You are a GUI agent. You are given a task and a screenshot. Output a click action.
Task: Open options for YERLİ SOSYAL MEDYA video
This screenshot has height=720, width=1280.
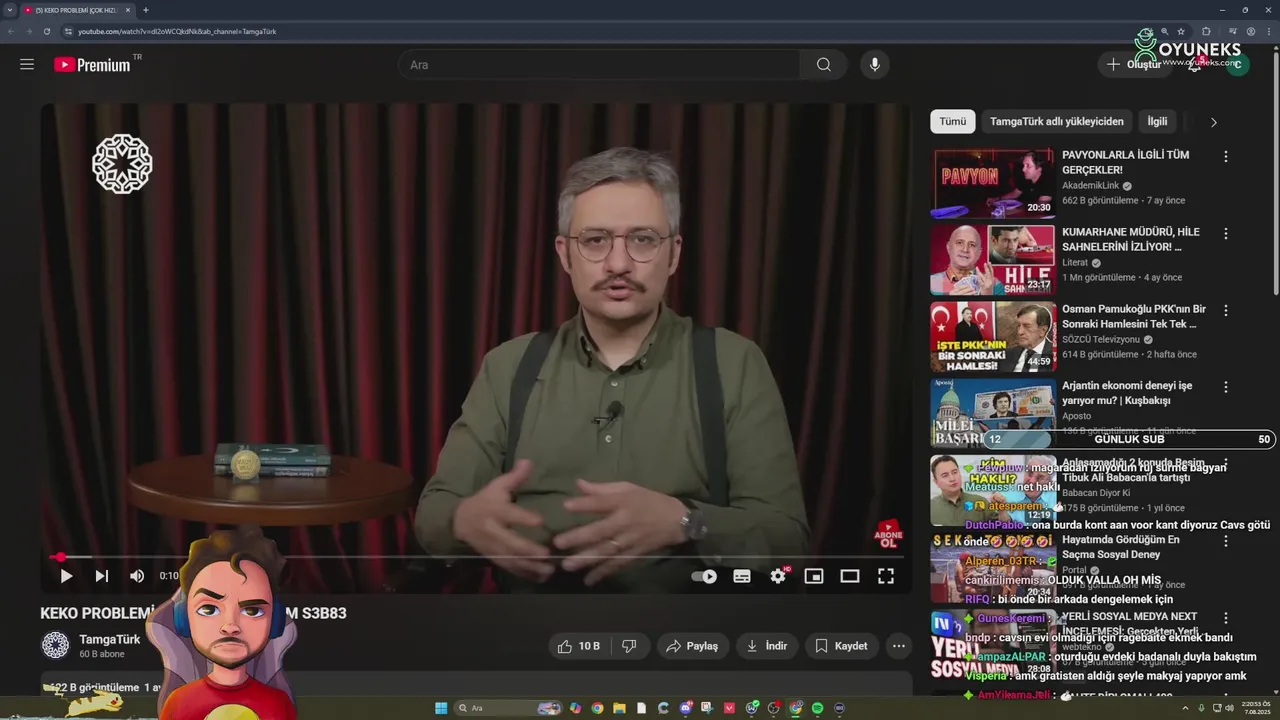pyautogui.click(x=1226, y=618)
